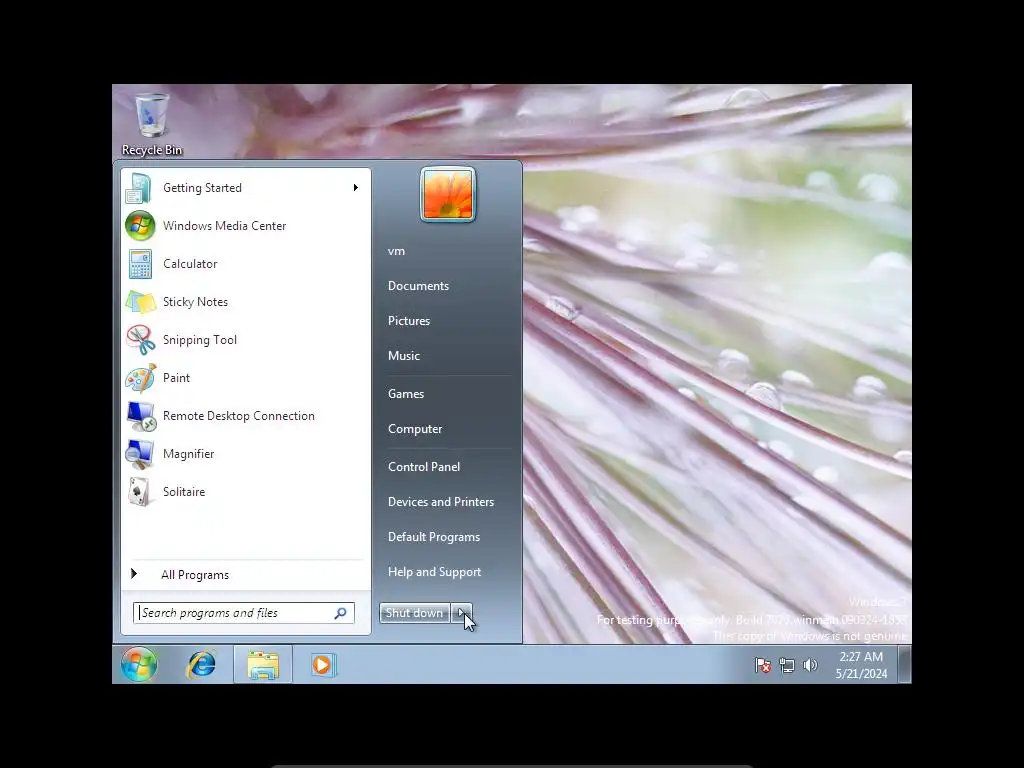This screenshot has height=768, width=1024.
Task: Open Magnifier via its icon
Action: [140, 454]
